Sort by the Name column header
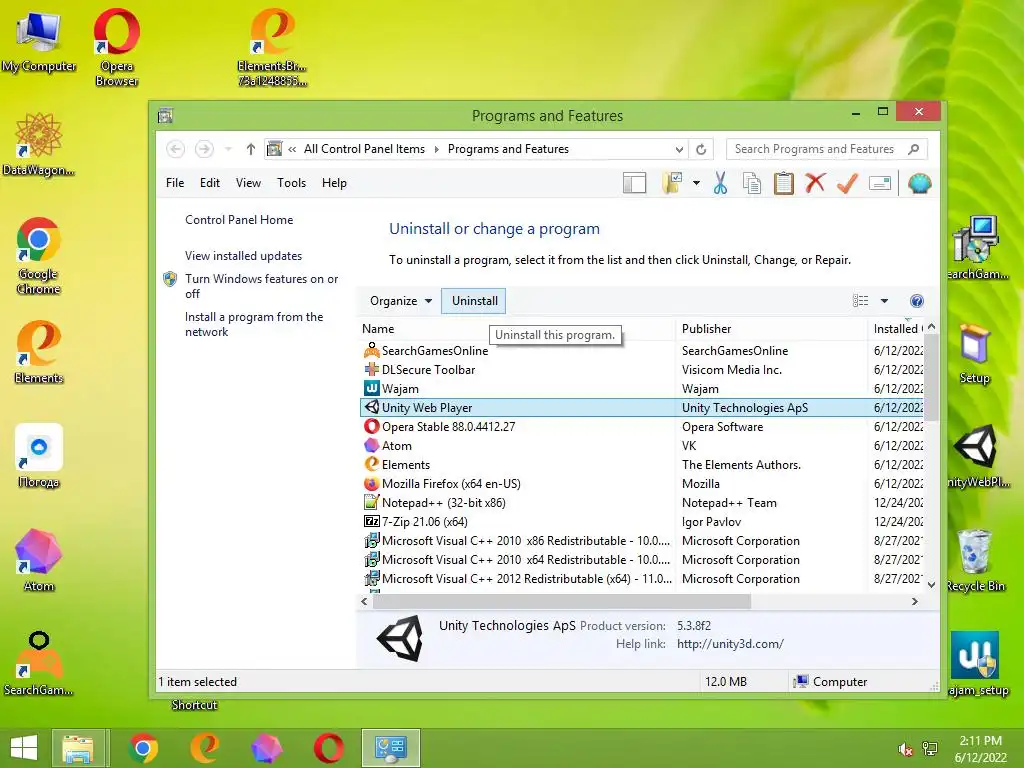The height and width of the screenshot is (768, 1024). click(516, 328)
